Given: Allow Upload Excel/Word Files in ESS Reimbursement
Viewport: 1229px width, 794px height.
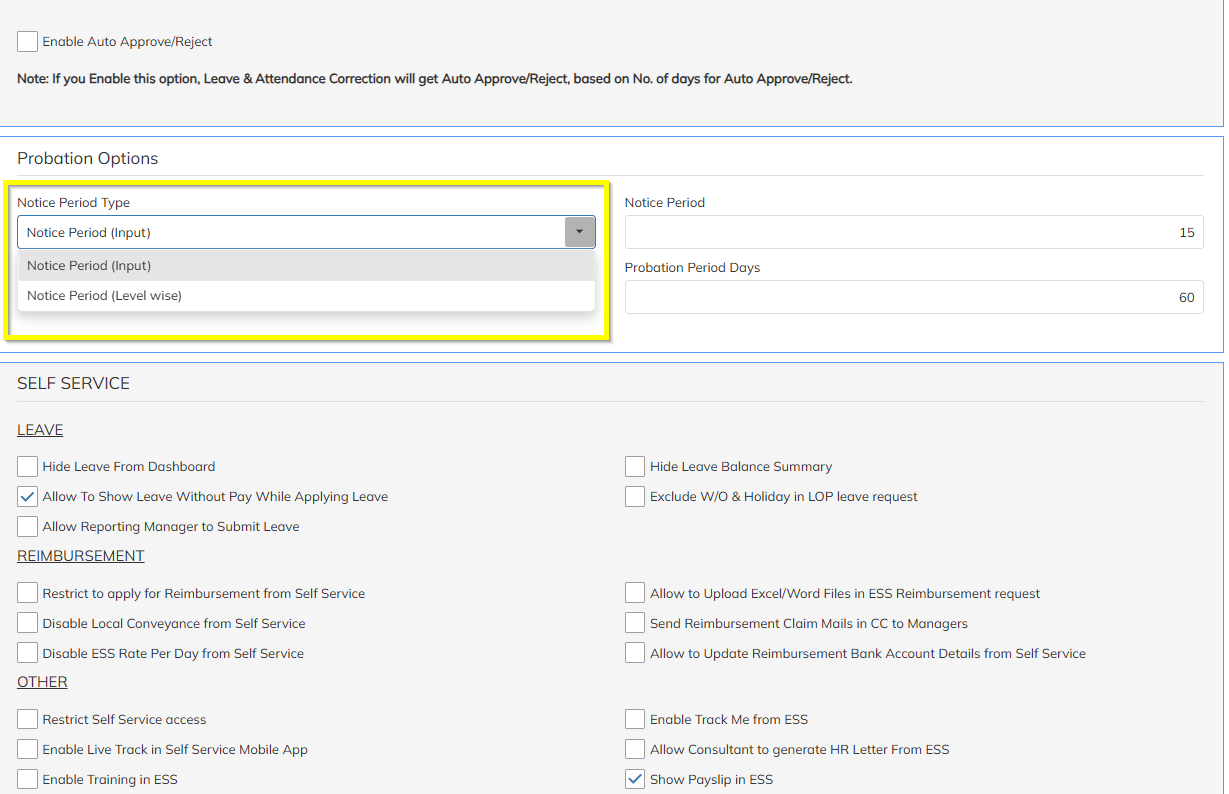Looking at the screenshot, I should pos(635,594).
